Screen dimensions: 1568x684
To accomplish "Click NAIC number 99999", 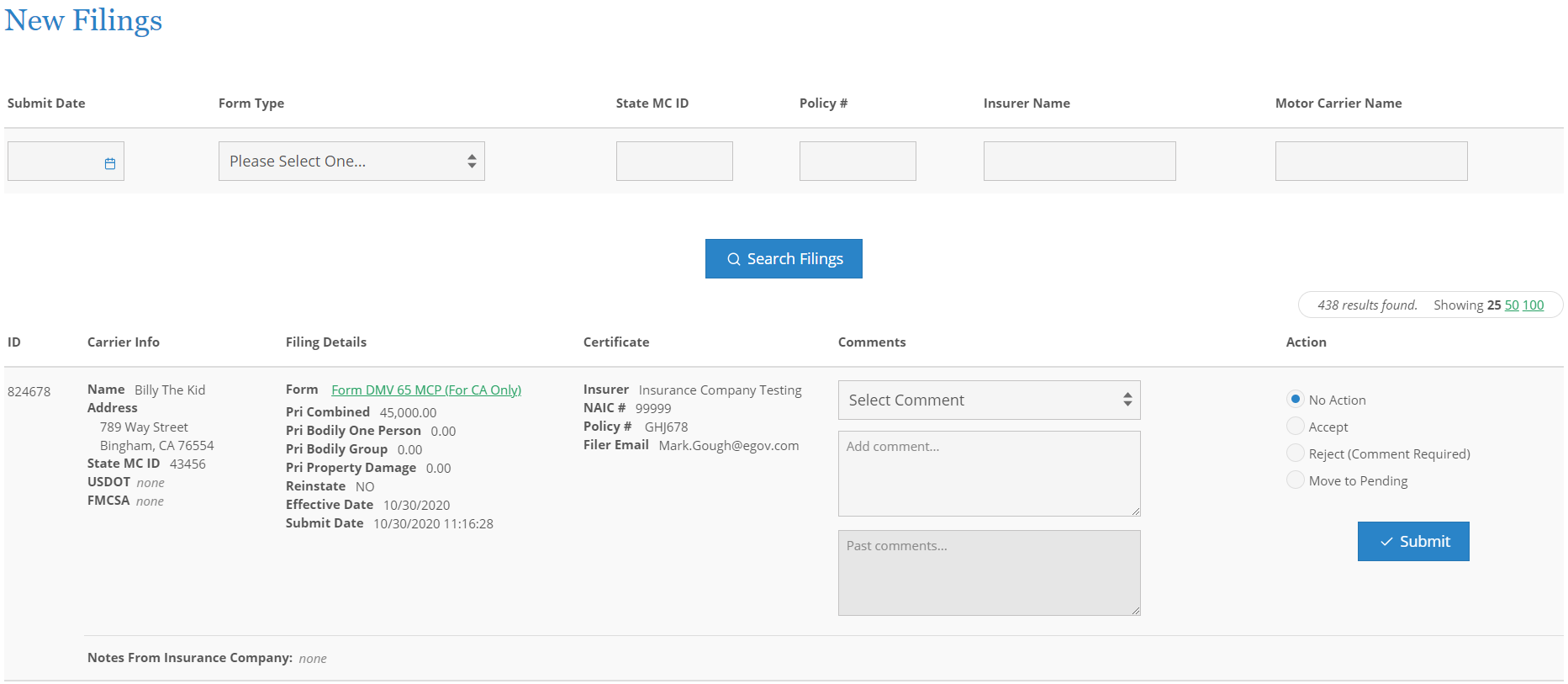I will point(653,408).
